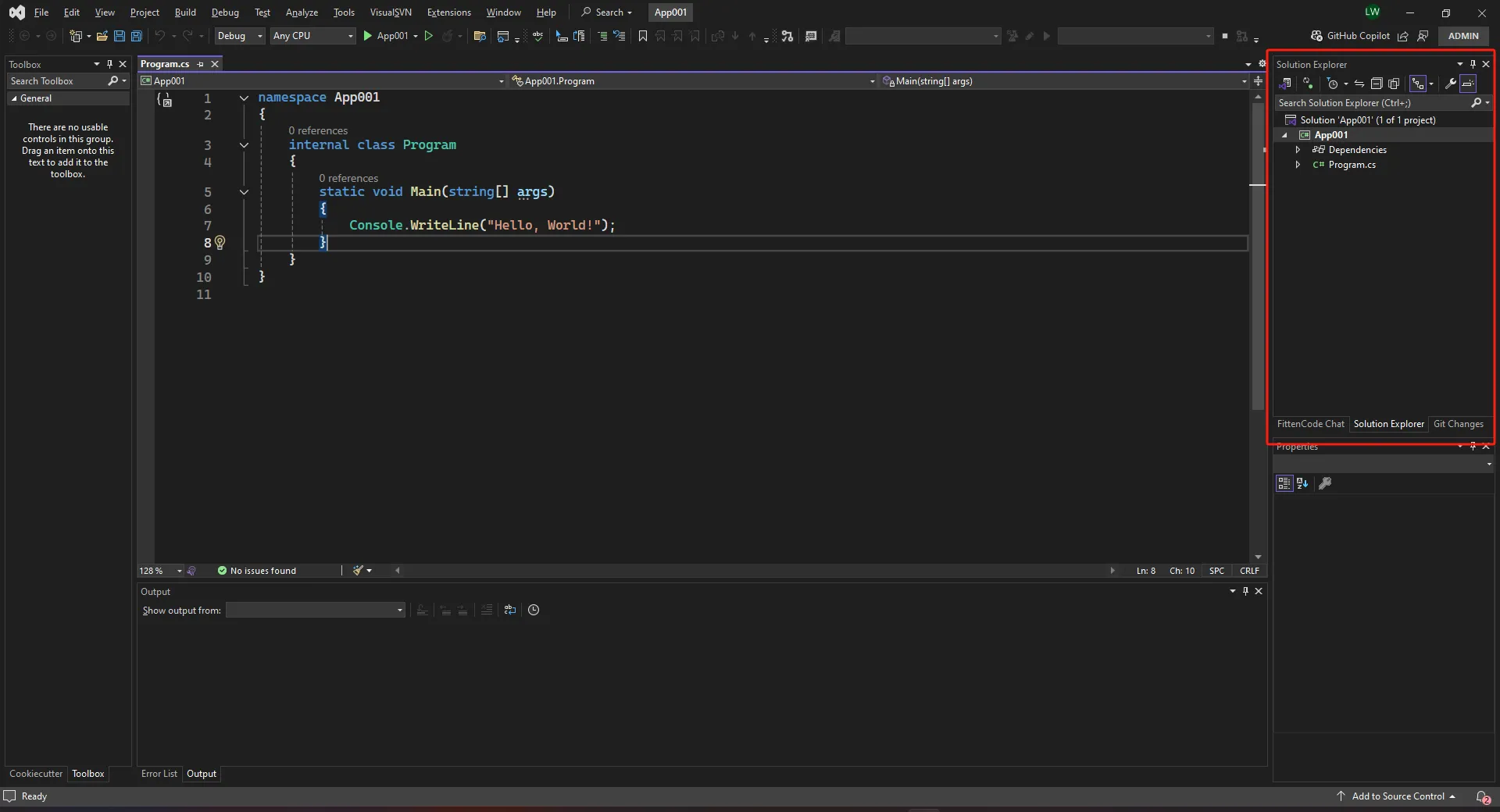Expand the Dependencies tree node
The height and width of the screenshot is (812, 1500).
coord(1298,150)
